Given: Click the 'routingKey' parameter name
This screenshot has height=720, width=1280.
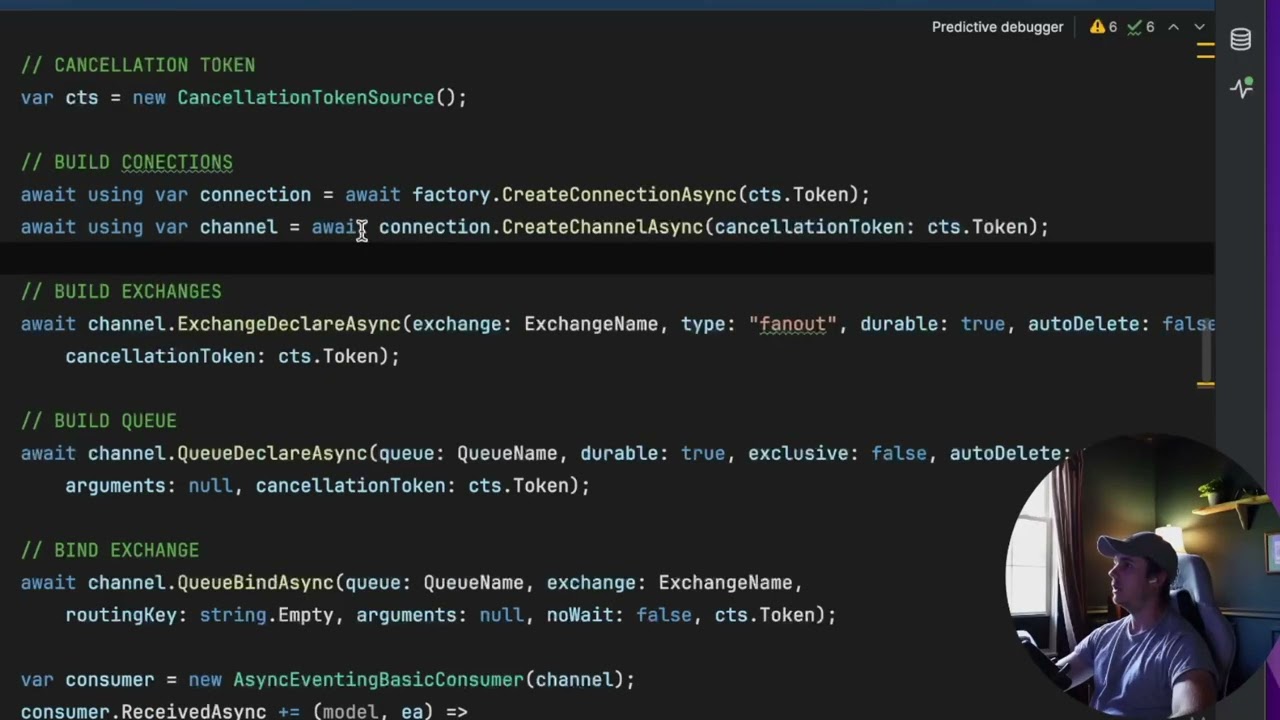Looking at the screenshot, I should [x=121, y=615].
